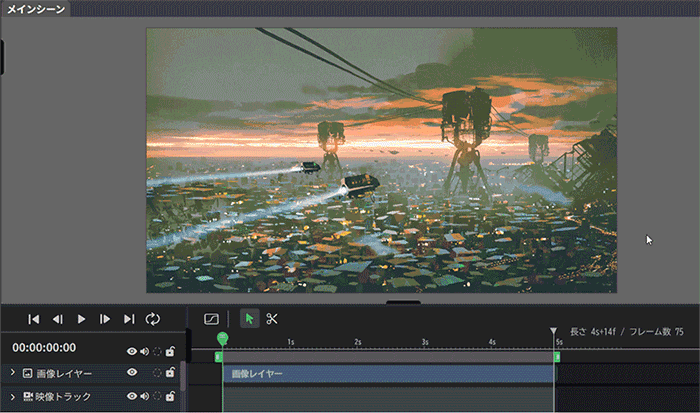The height and width of the screenshot is (413, 700).
Task: Mute the 映像トラック audio
Action: coord(144,396)
